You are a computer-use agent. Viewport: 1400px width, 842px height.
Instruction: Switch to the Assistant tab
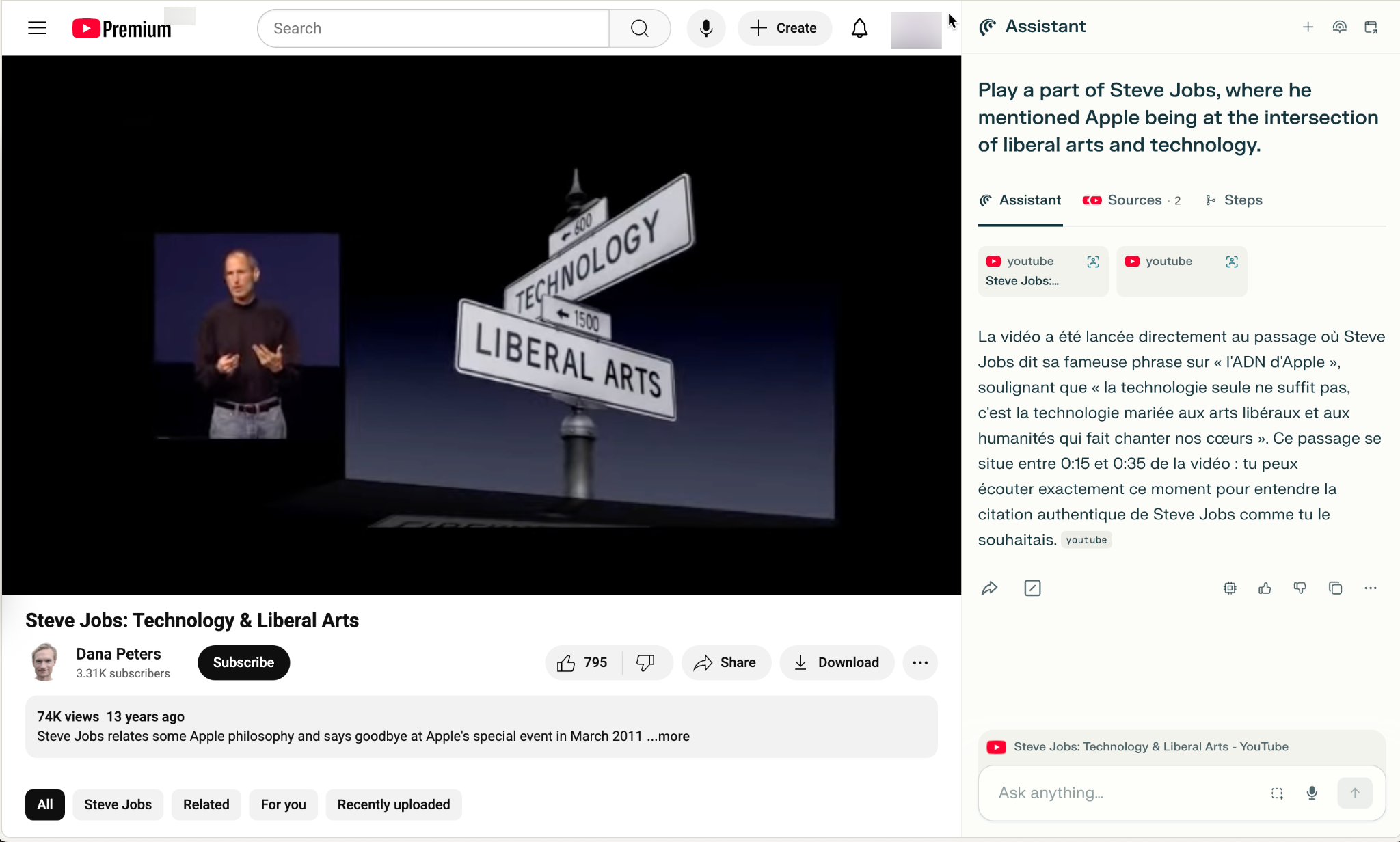[x=1020, y=200]
